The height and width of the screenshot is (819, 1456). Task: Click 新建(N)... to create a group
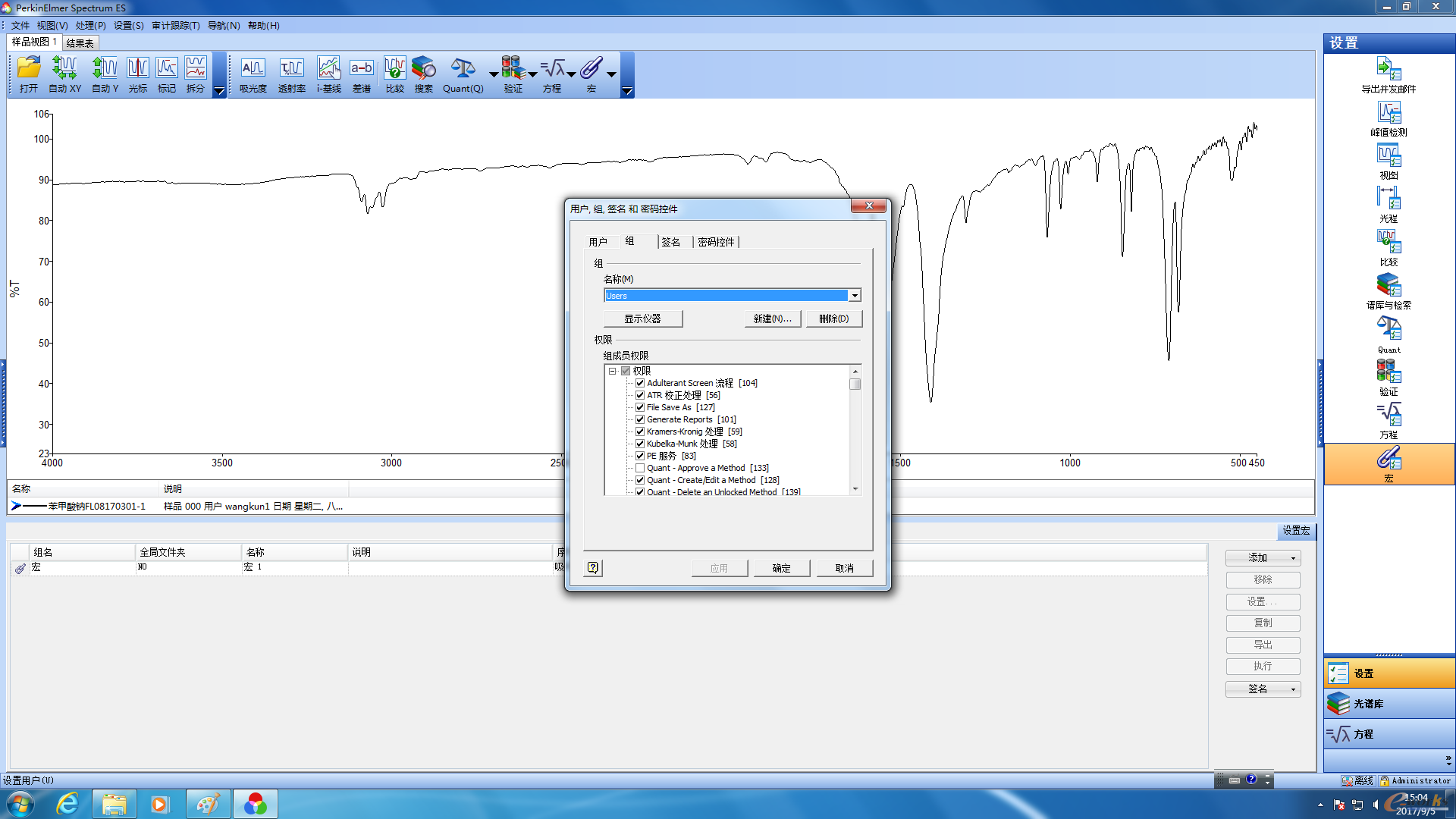click(772, 318)
